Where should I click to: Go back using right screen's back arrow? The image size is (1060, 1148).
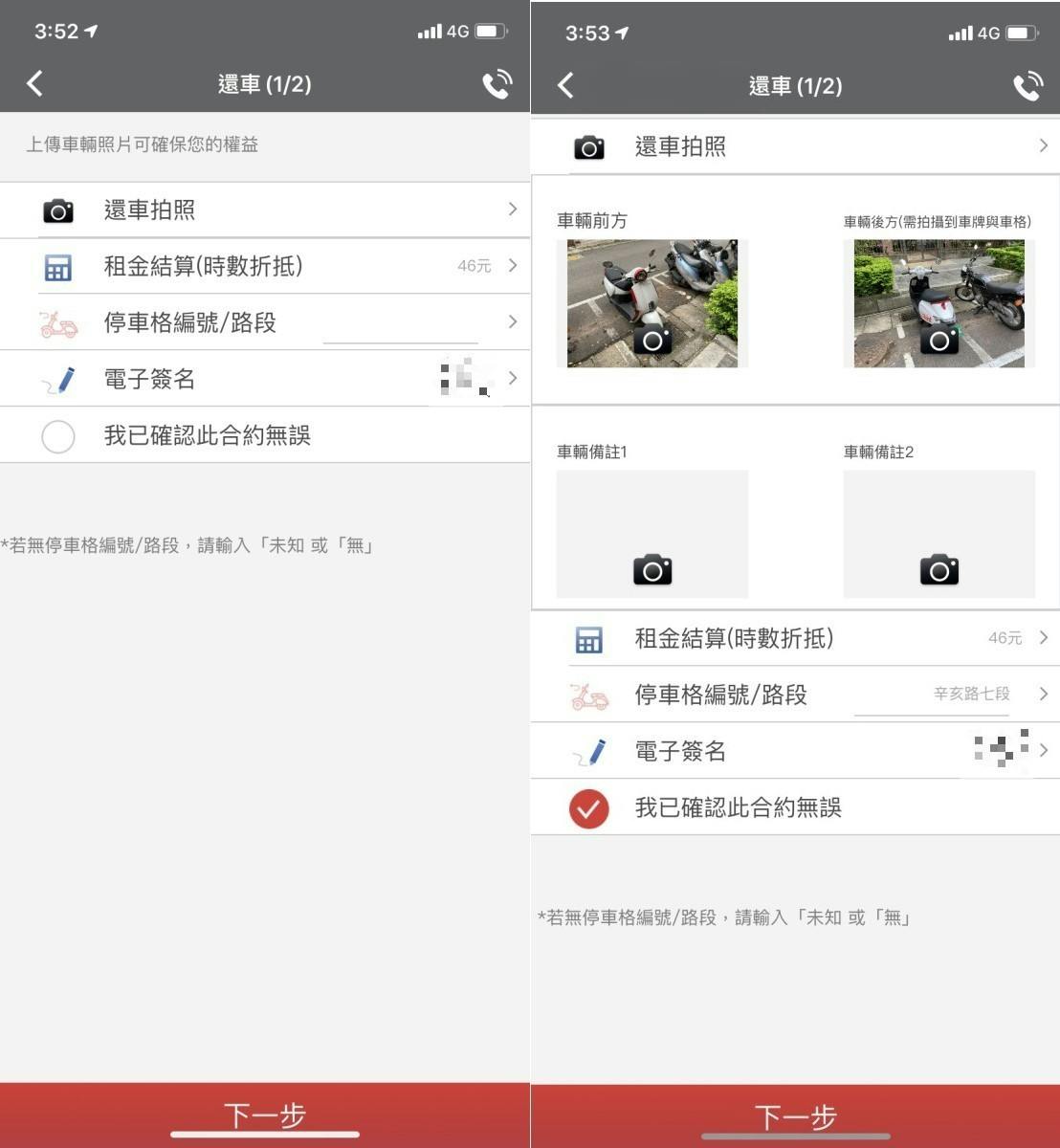tap(565, 85)
